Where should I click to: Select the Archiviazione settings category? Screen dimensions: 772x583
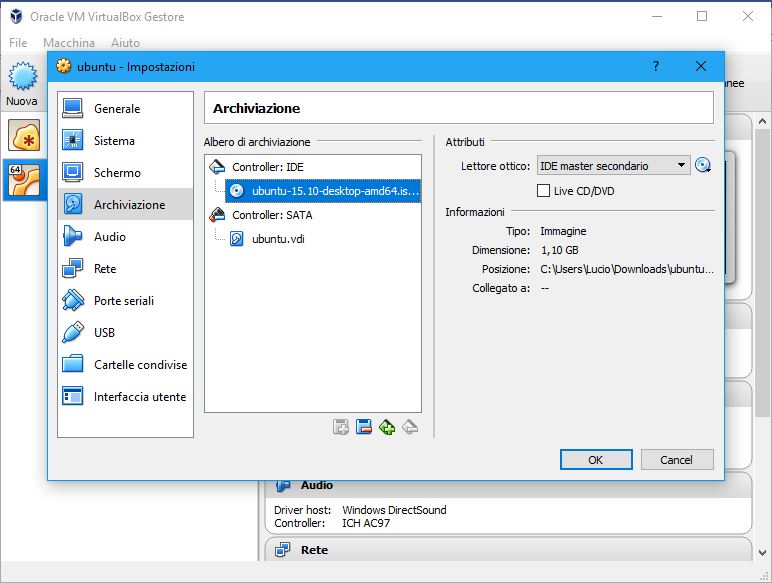(125, 204)
